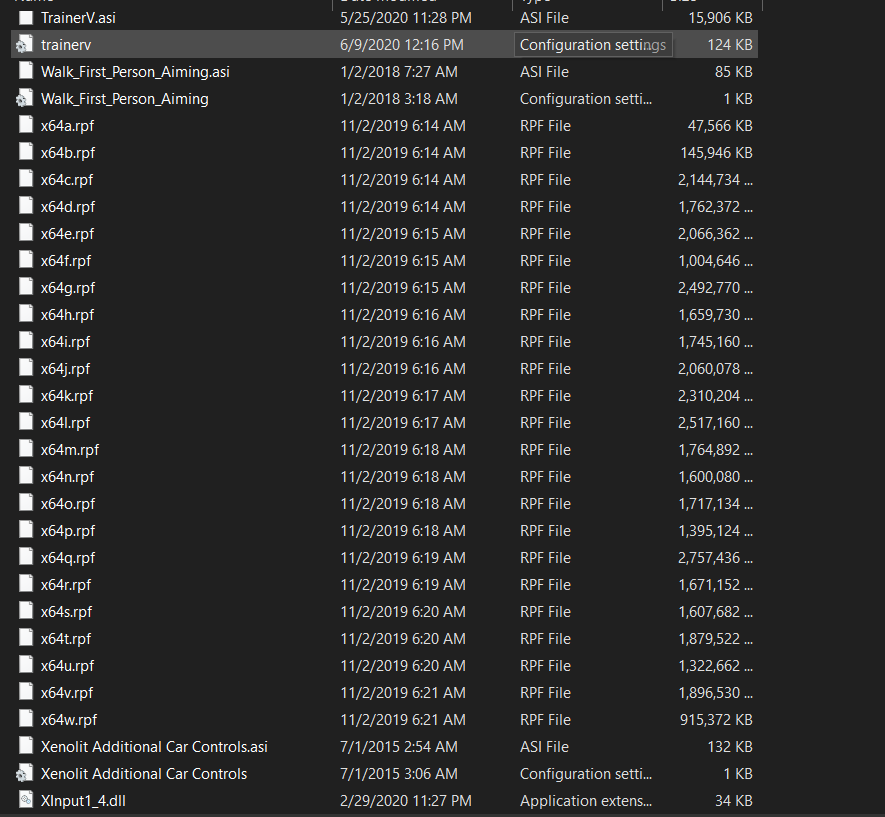The image size is (885, 817).
Task: Click the x64d.rpf file icon
Action: [x=26, y=207]
